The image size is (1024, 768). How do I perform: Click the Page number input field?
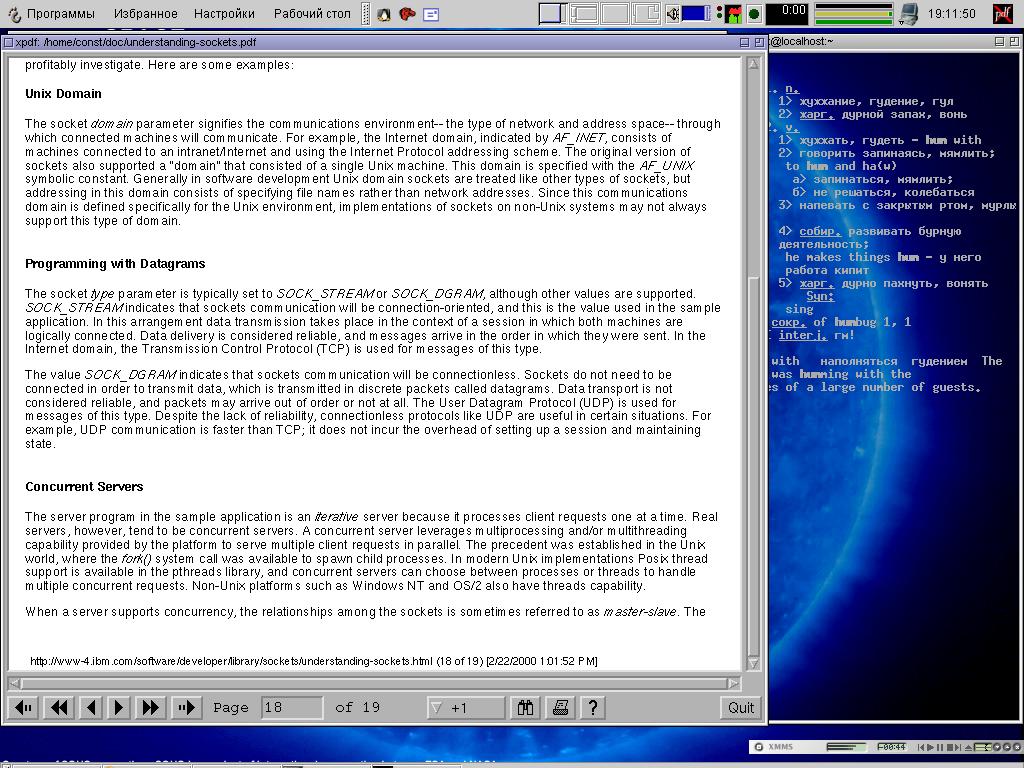tap(291, 707)
